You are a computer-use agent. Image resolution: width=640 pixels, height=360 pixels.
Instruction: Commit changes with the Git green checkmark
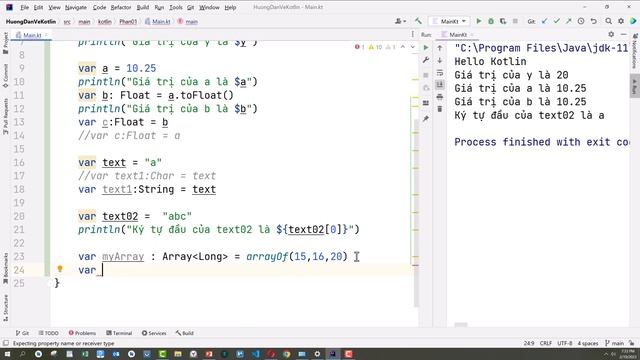[x=556, y=21]
